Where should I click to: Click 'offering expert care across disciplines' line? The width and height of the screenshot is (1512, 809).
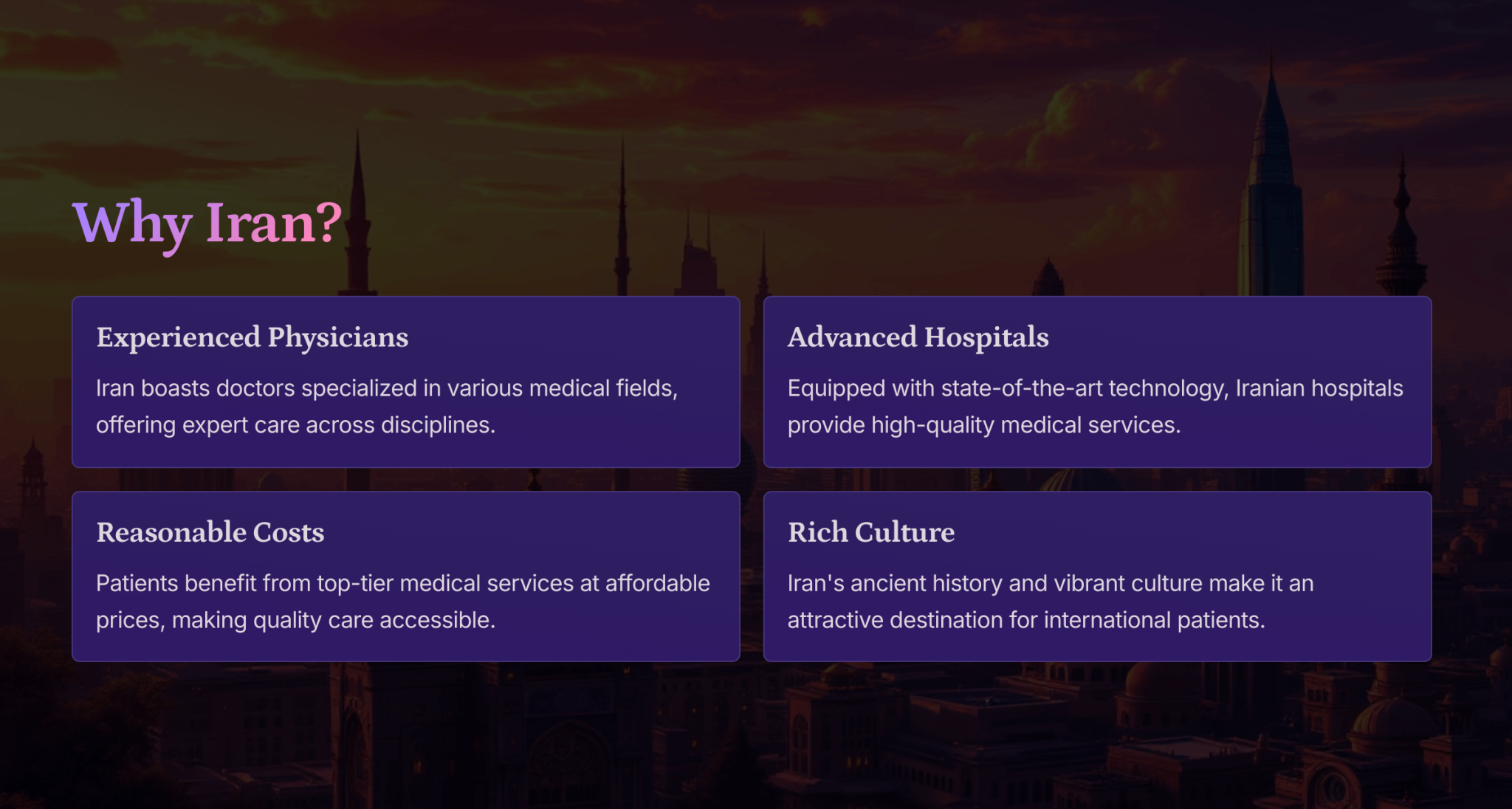pos(295,425)
